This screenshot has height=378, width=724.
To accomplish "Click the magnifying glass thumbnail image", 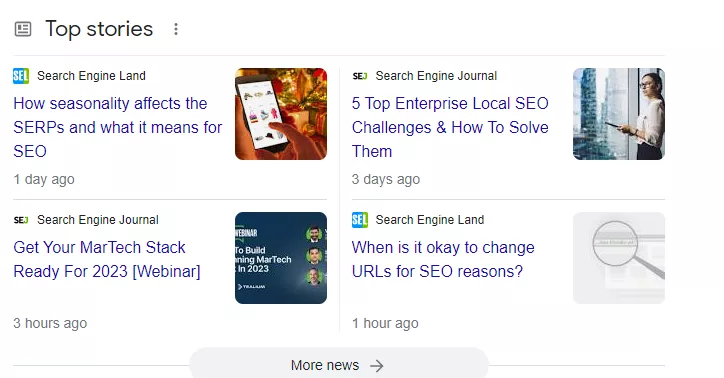I will pyautogui.click(x=619, y=258).
